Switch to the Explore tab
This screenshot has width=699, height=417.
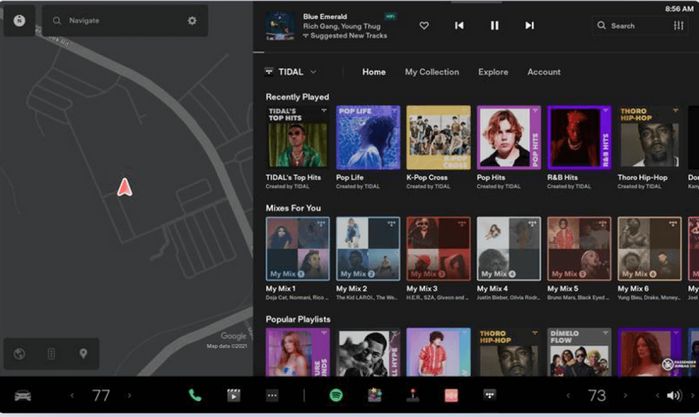click(493, 72)
